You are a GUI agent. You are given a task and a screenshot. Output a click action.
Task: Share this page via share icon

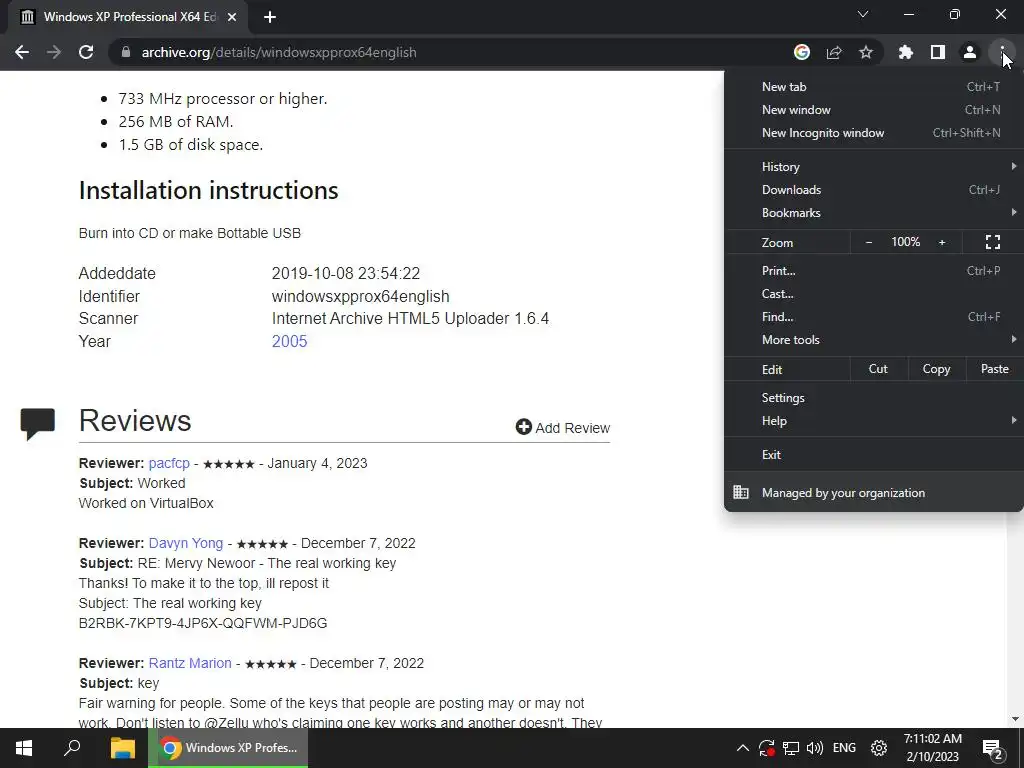click(x=834, y=52)
